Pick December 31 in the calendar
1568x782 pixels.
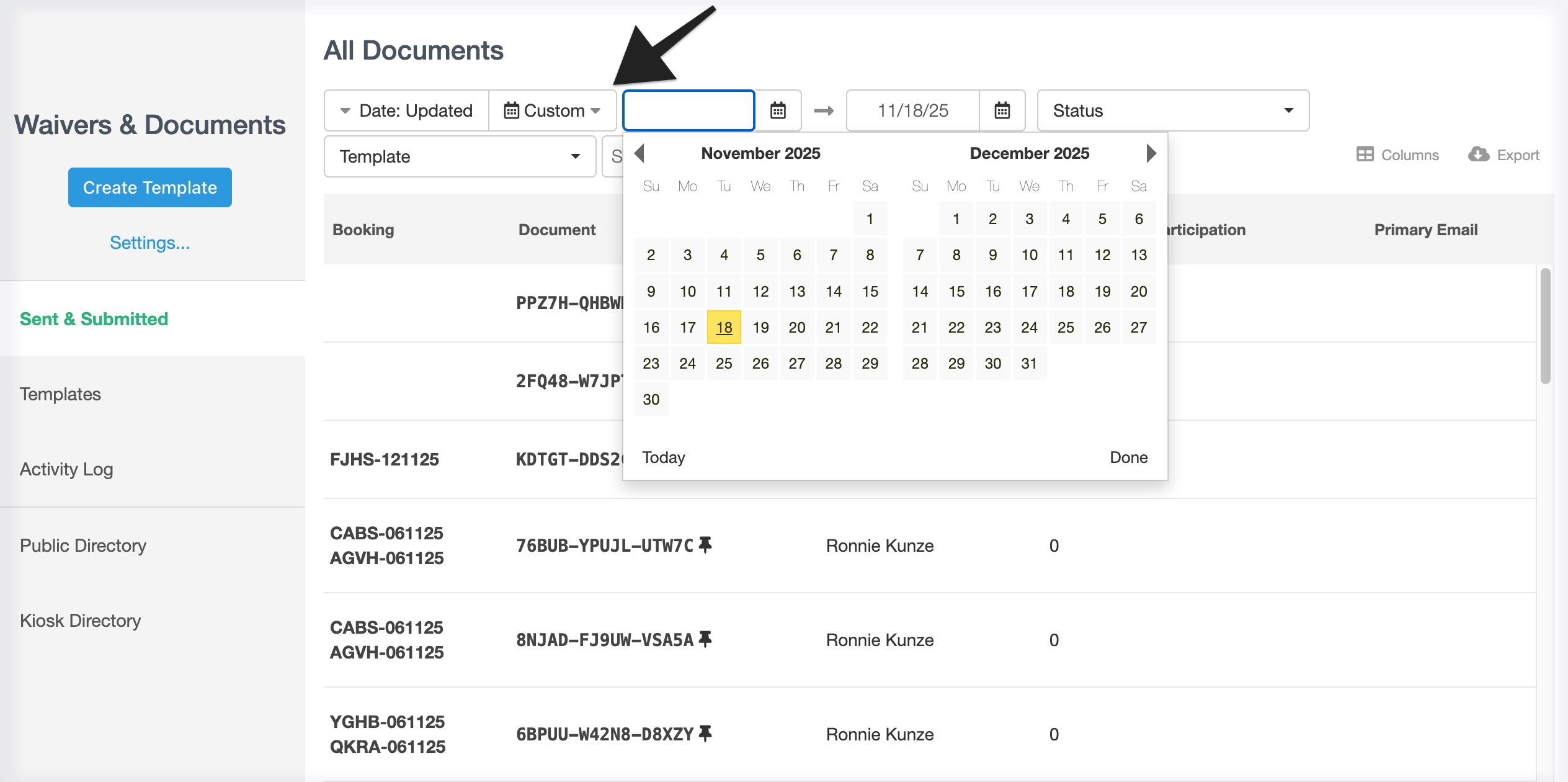click(1029, 363)
